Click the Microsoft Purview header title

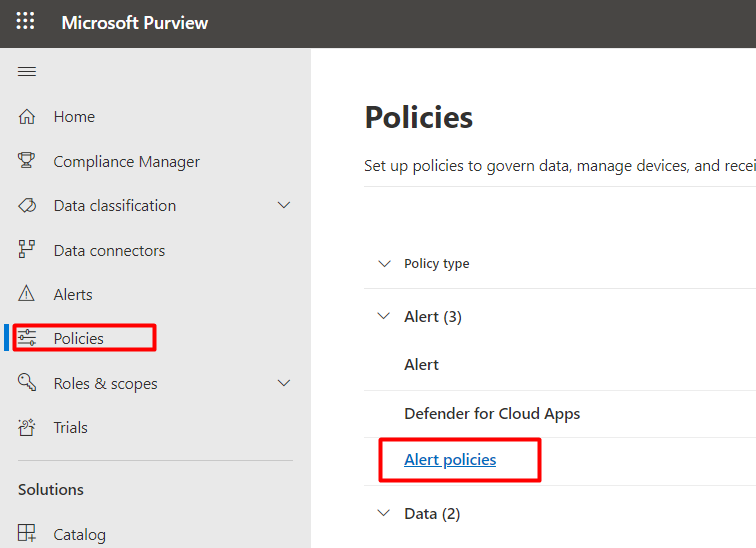click(135, 23)
